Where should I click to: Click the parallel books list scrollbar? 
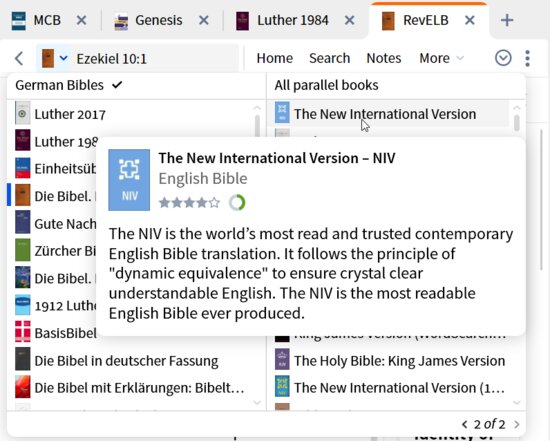tap(517, 123)
